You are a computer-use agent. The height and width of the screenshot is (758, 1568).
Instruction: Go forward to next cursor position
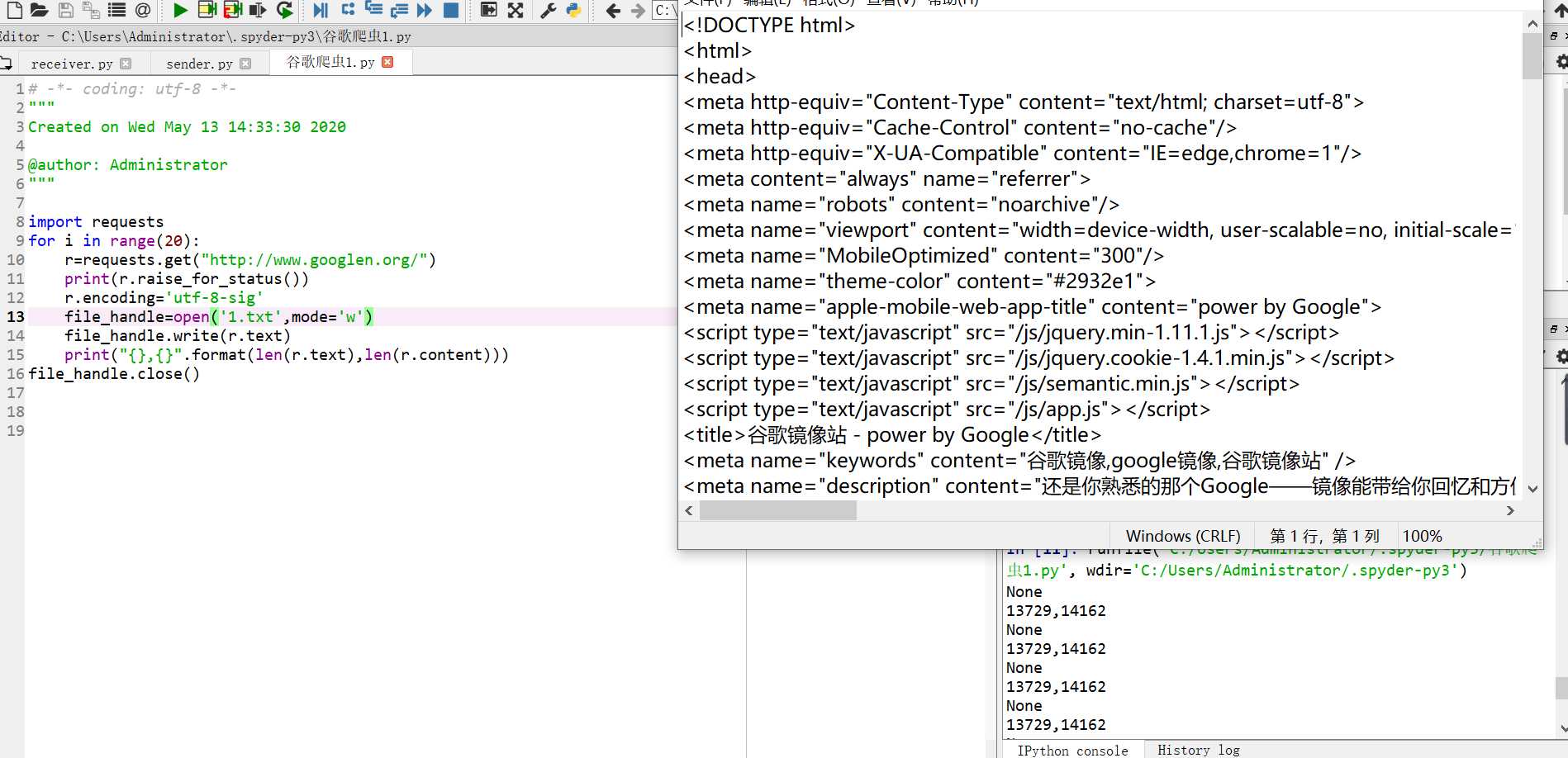638,10
